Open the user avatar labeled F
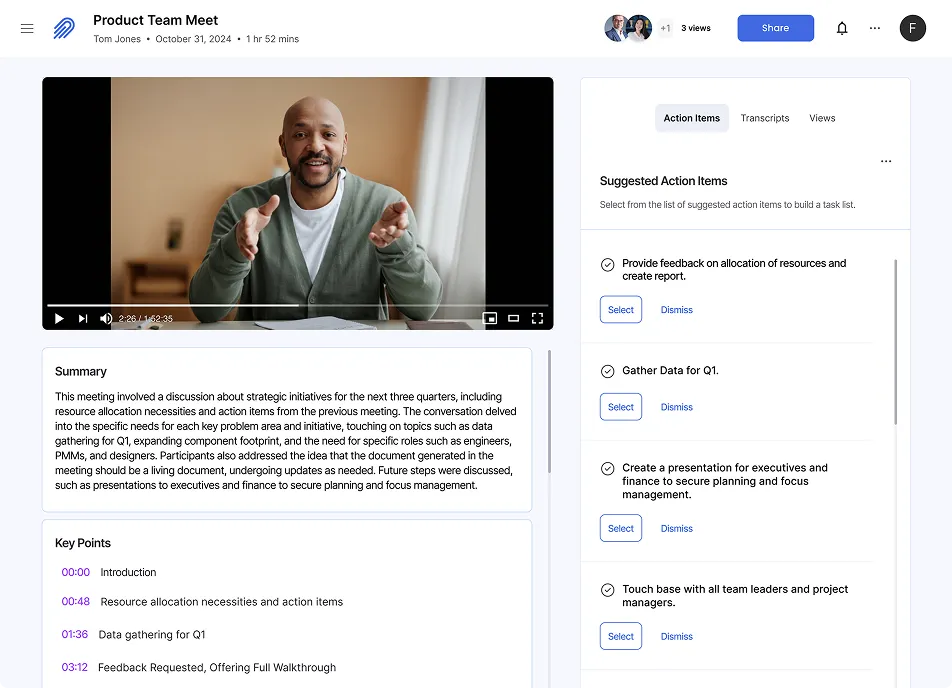Image resolution: width=952 pixels, height=688 pixels. click(912, 28)
